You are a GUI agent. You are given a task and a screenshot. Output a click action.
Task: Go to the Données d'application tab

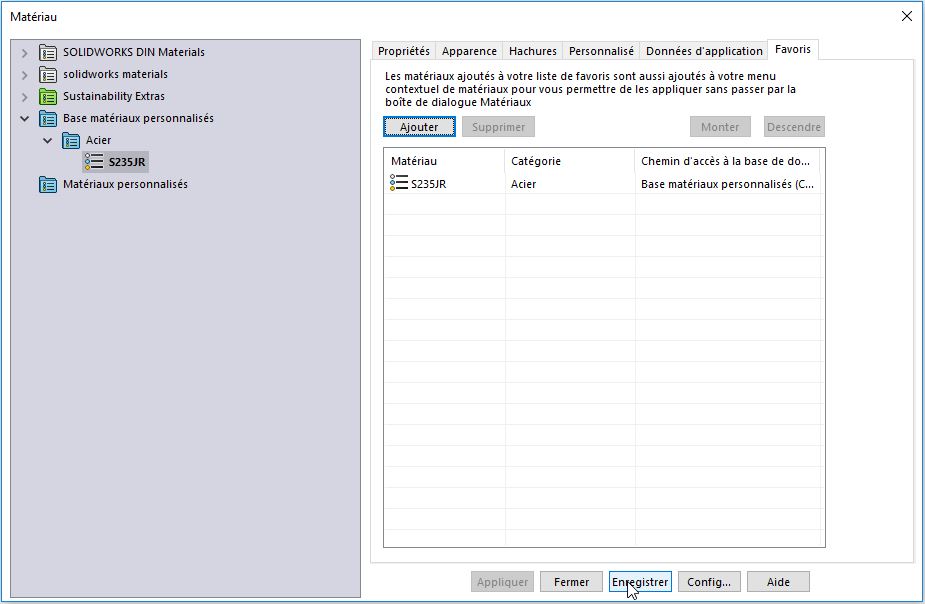click(x=704, y=51)
